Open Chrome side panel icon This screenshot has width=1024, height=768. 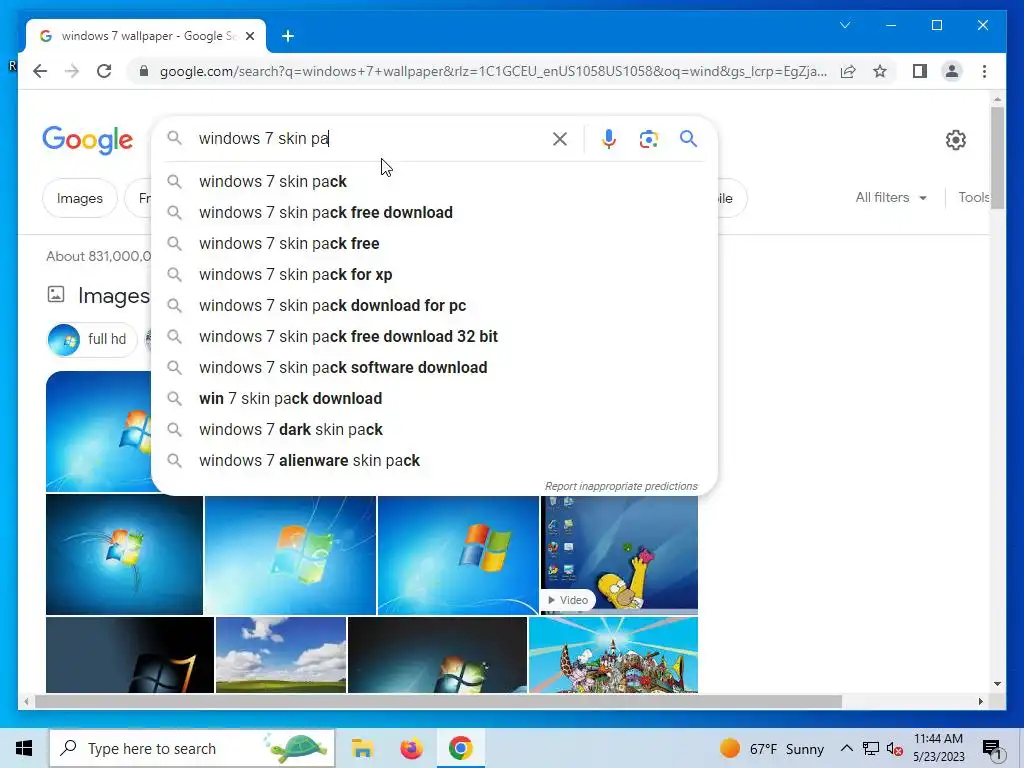pos(920,71)
